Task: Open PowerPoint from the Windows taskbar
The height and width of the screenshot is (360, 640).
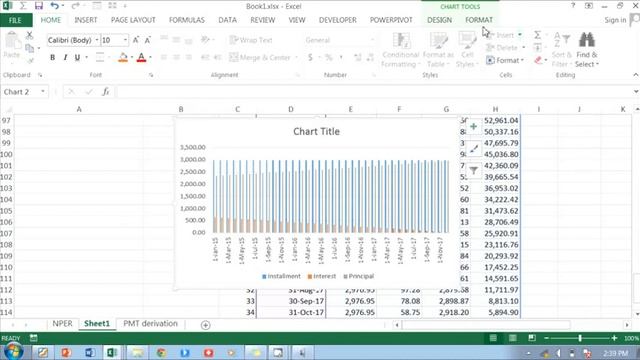Action: pos(67,352)
